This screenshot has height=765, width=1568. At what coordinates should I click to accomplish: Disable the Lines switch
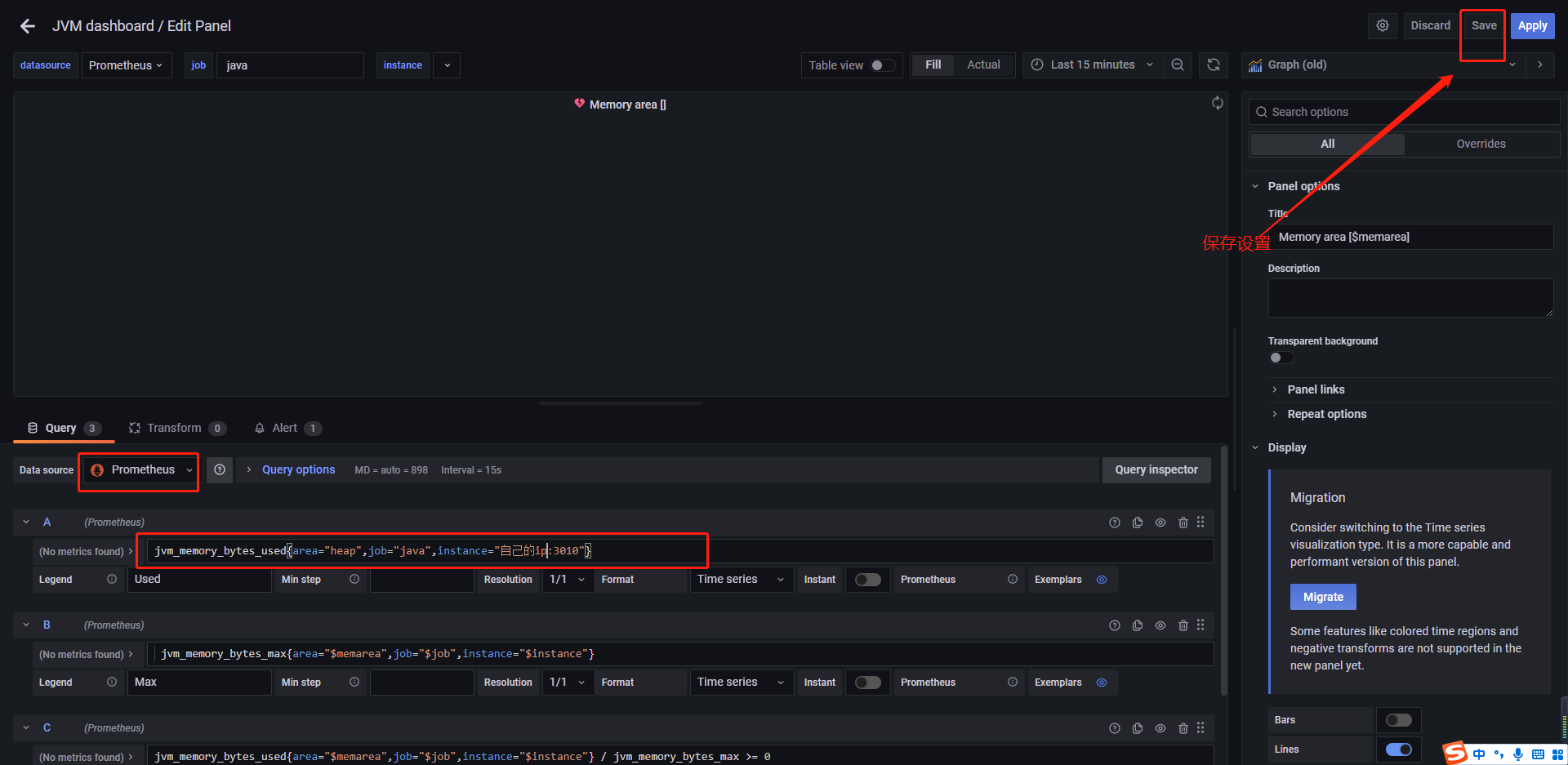[1399, 749]
